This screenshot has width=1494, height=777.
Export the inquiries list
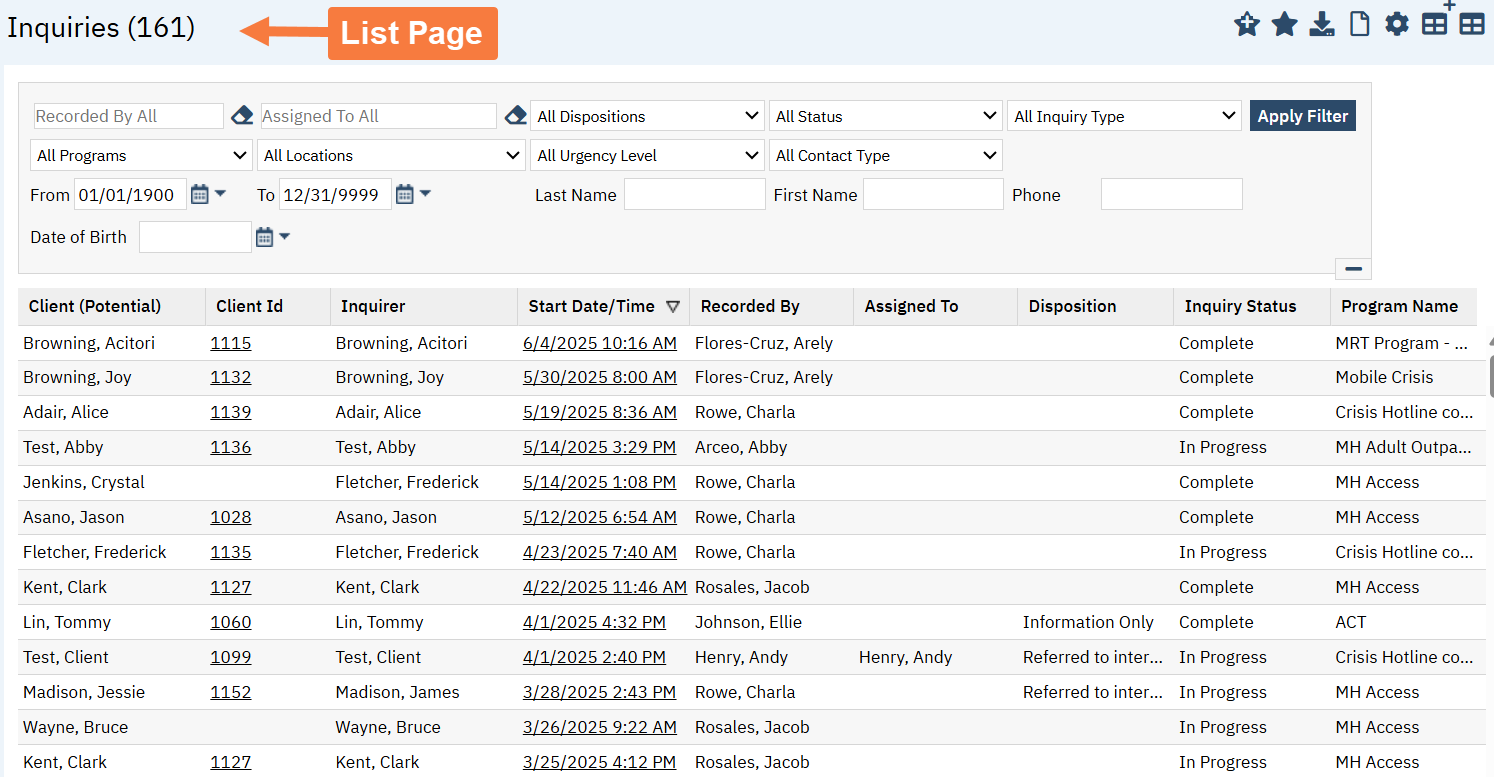coord(1322,23)
